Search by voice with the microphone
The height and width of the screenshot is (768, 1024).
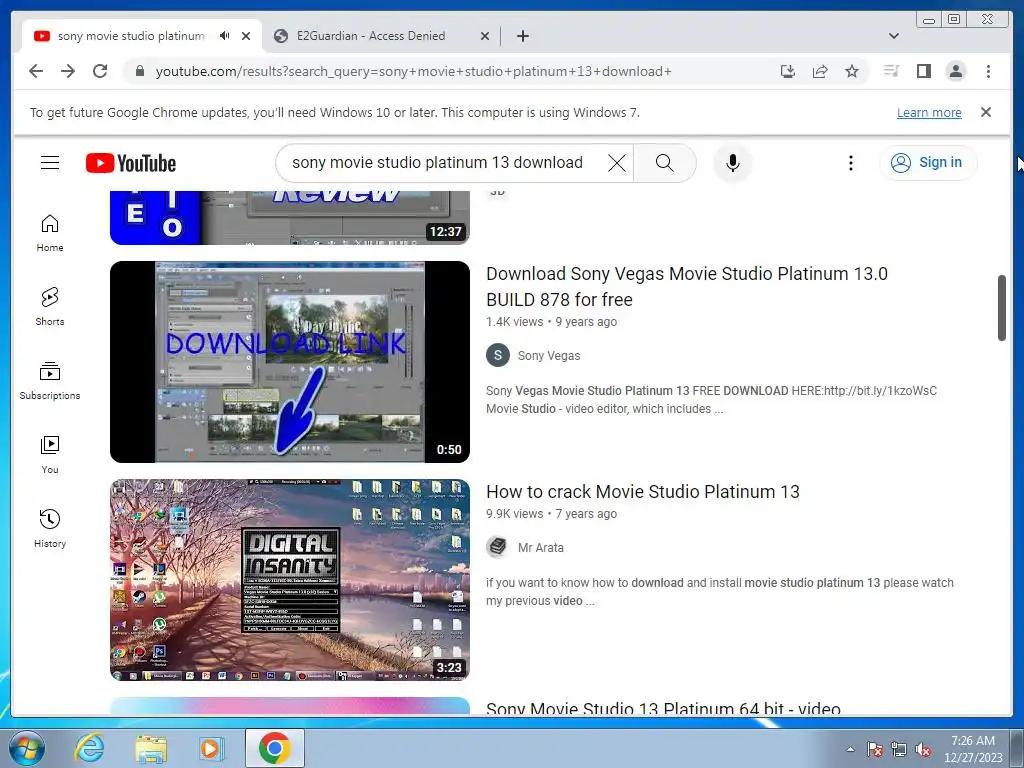pos(733,163)
